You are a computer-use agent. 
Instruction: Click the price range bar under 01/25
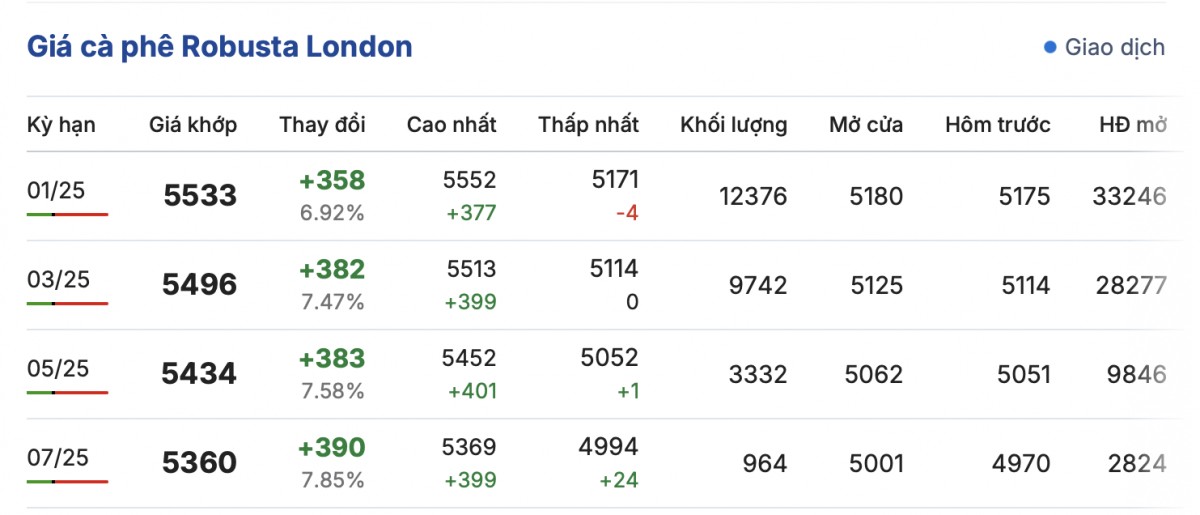67,214
